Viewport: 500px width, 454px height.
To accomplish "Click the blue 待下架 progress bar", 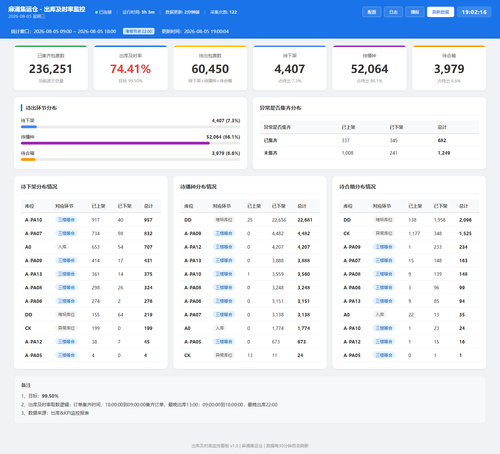I will (x=29, y=127).
